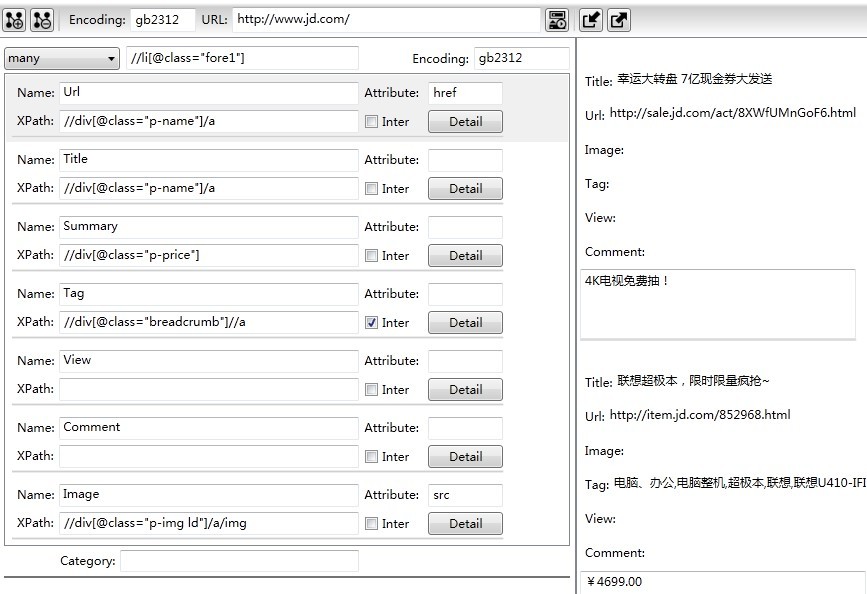This screenshot has height=594, width=867.
Task: Click the Name field containing Image
Action: tap(208, 494)
